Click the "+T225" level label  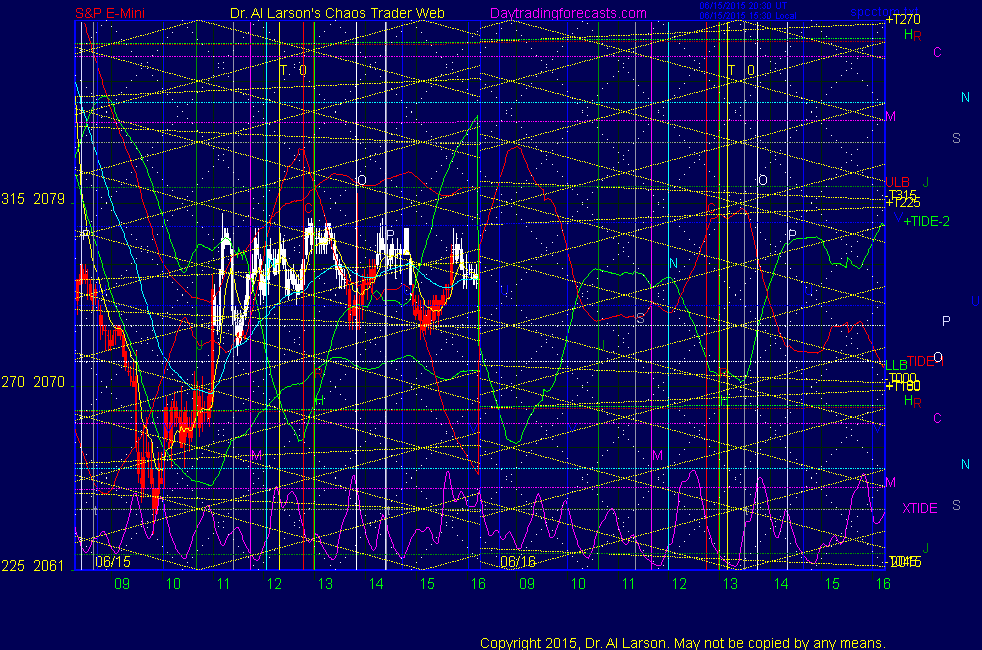[903, 203]
